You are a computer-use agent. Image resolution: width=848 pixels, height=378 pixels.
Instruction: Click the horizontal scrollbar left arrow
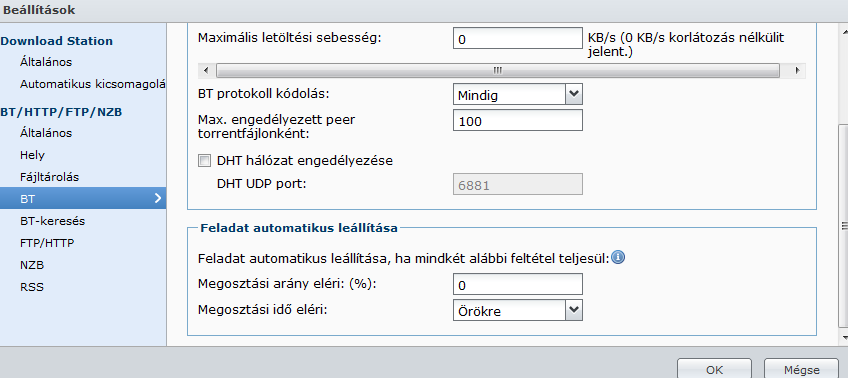coord(206,70)
